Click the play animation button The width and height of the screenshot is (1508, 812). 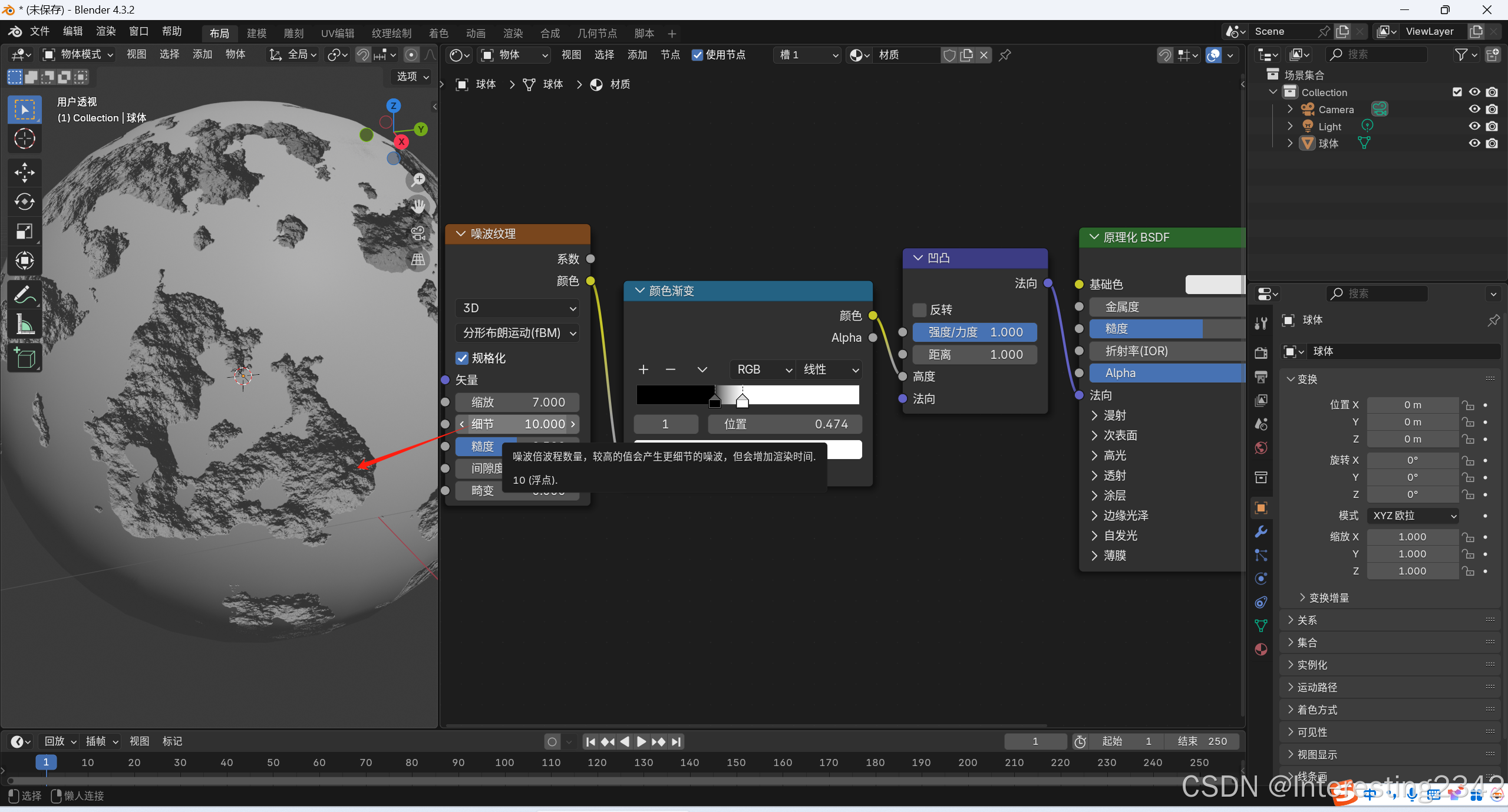point(641,742)
